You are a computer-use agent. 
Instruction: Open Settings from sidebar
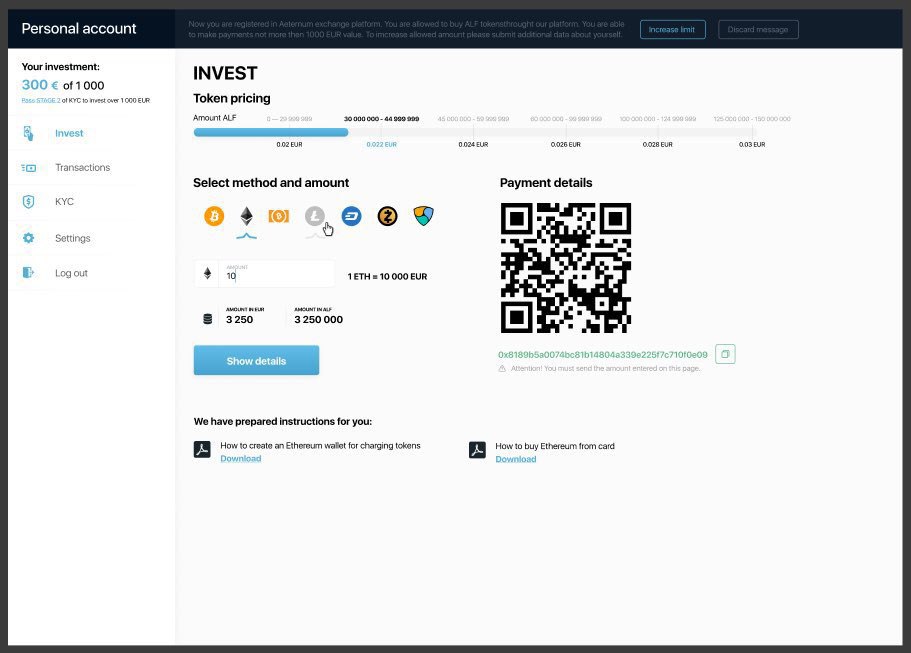(x=73, y=238)
